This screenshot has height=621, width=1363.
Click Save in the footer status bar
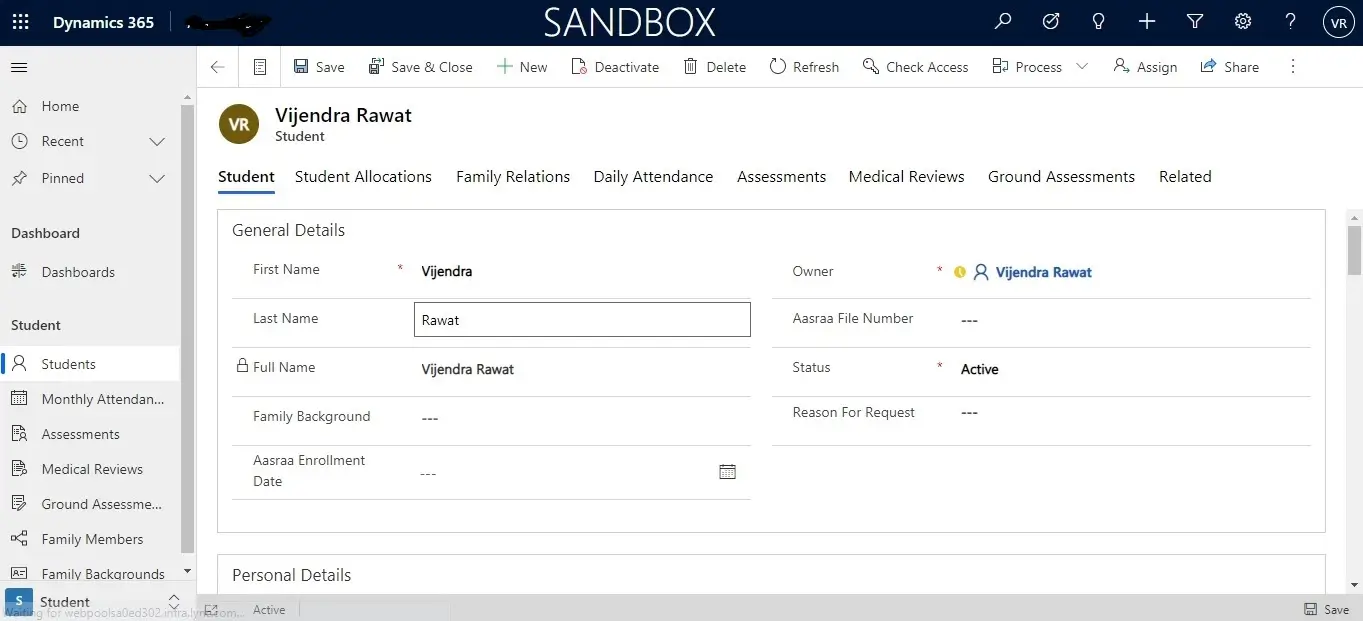click(x=1327, y=609)
